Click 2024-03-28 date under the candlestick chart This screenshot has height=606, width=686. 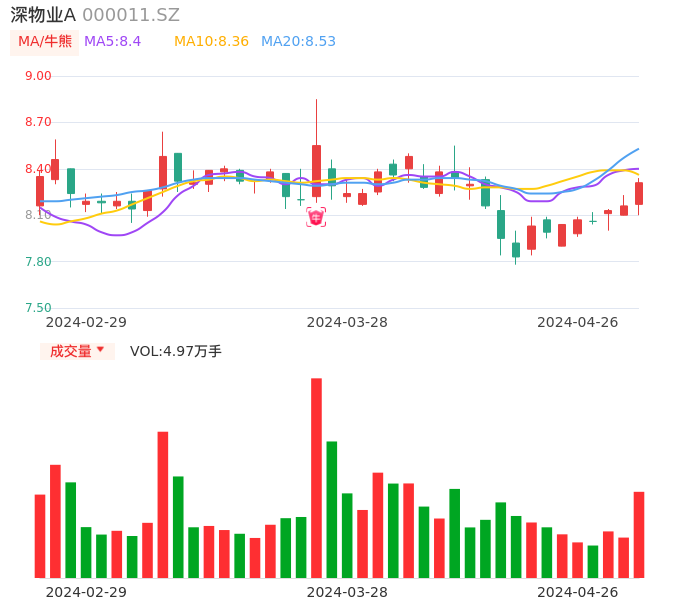347,322
